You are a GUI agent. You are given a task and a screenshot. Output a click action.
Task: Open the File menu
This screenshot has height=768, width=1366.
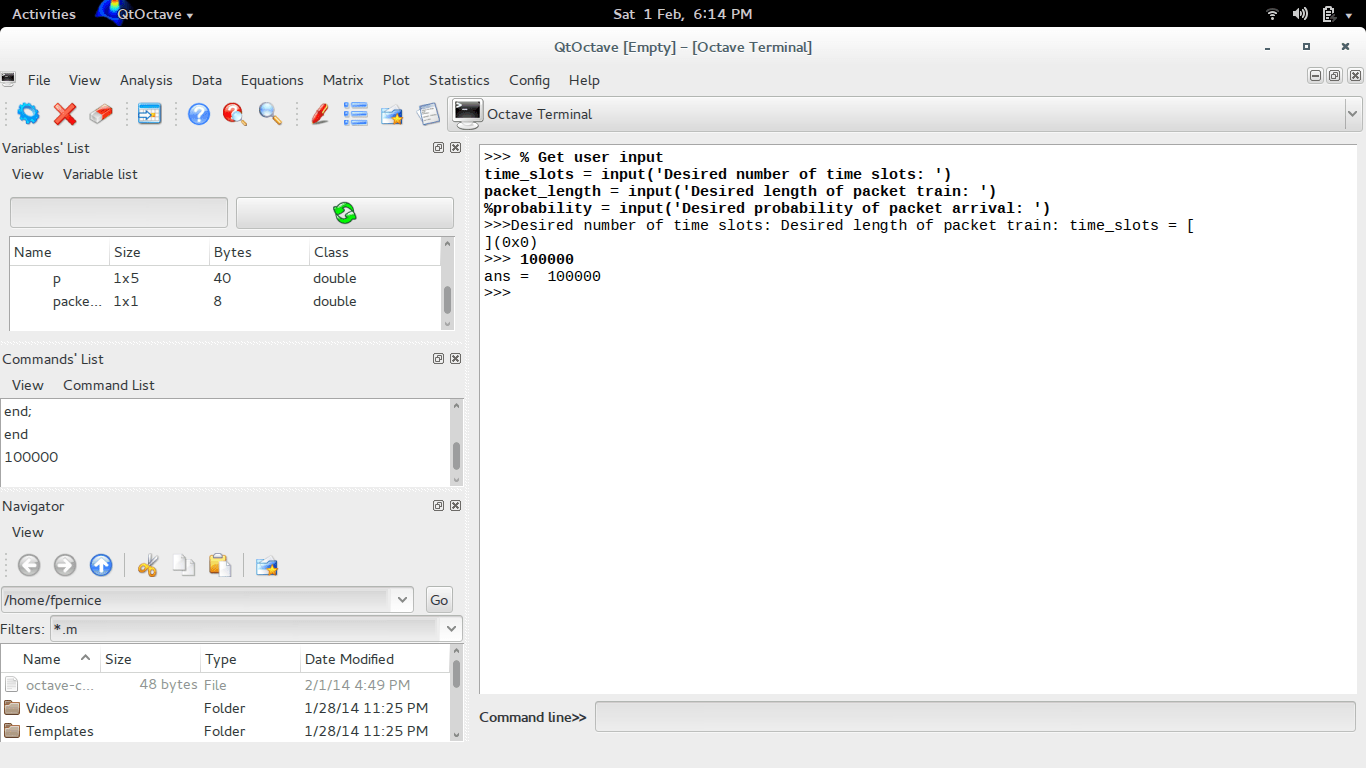tap(39, 80)
